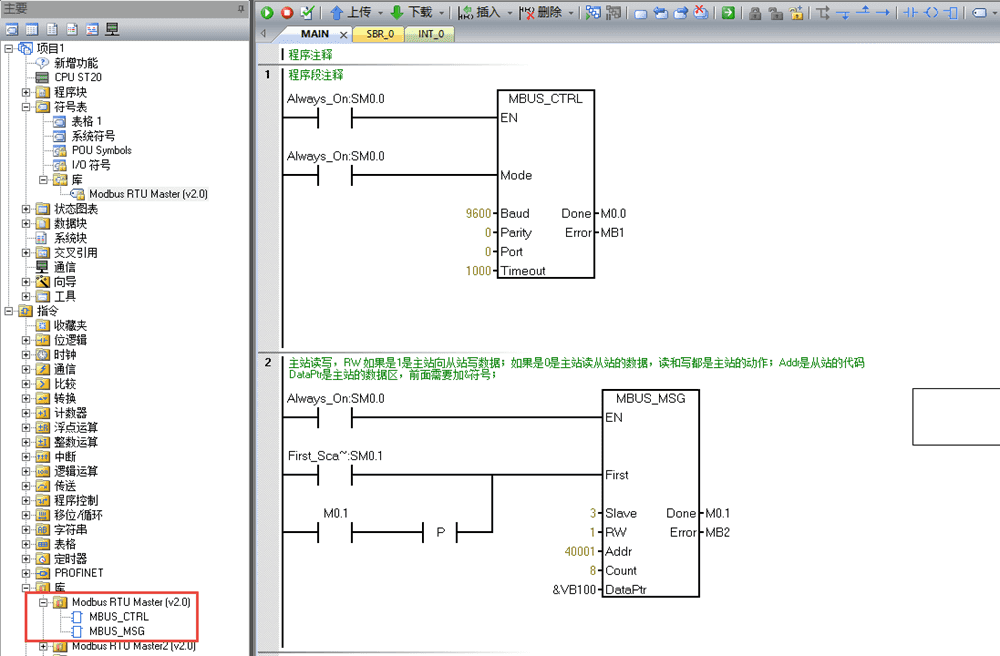The height and width of the screenshot is (656, 1000).
Task: Switch to the INT_0 tab
Action: [431, 34]
